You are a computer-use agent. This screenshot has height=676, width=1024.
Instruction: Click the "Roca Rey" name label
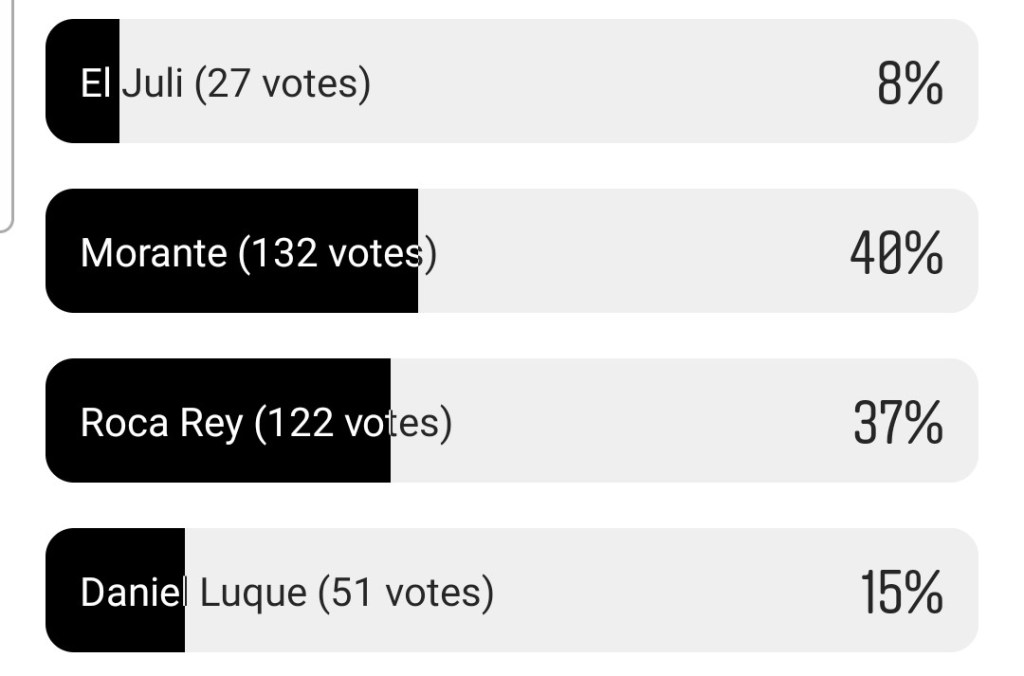161,423
